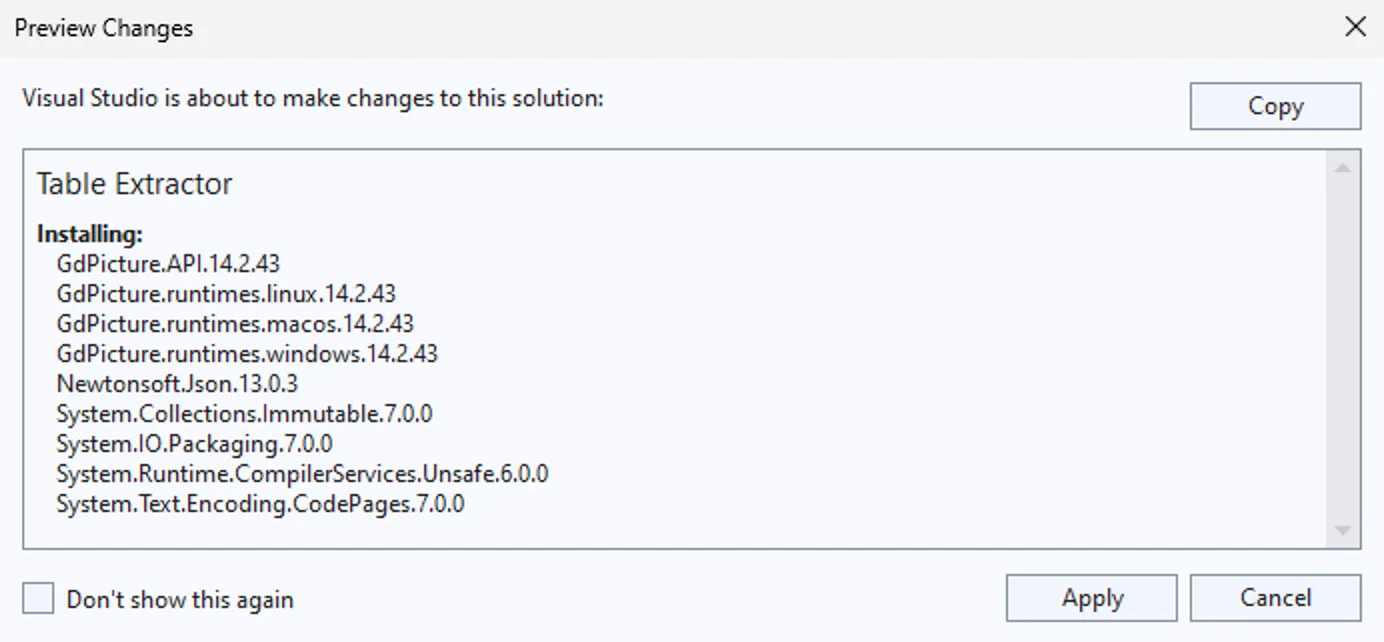This screenshot has width=1384, height=642.
Task: Select System.Runtime.CompilerServices.Unsafe.6.0.0 entry
Action: tap(302, 474)
